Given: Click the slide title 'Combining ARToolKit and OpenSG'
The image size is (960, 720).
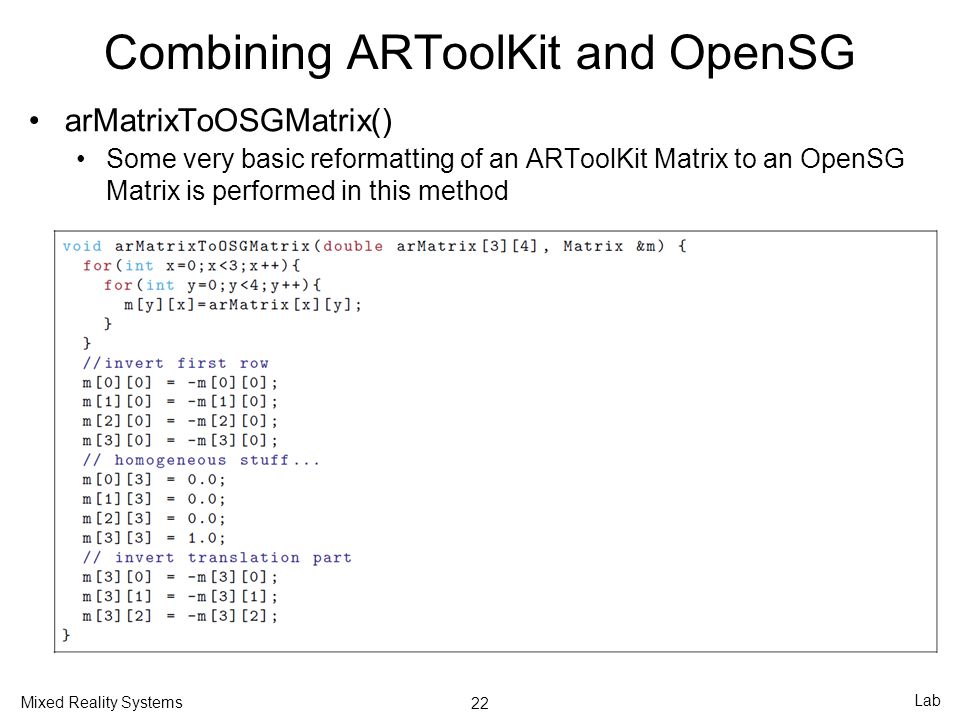Looking at the screenshot, I should [479, 53].
